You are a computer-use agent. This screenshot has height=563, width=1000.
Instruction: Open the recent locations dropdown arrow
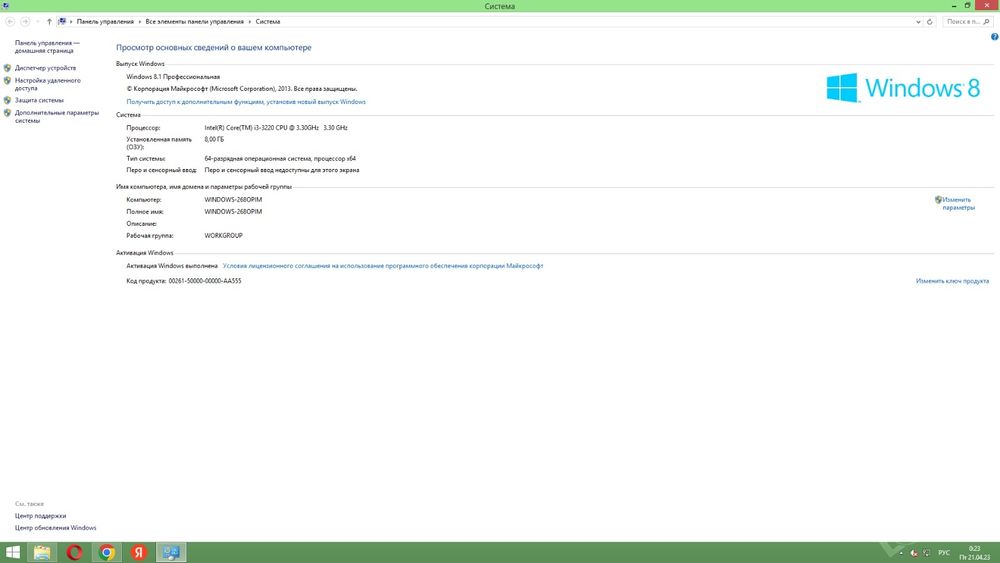tap(38, 22)
